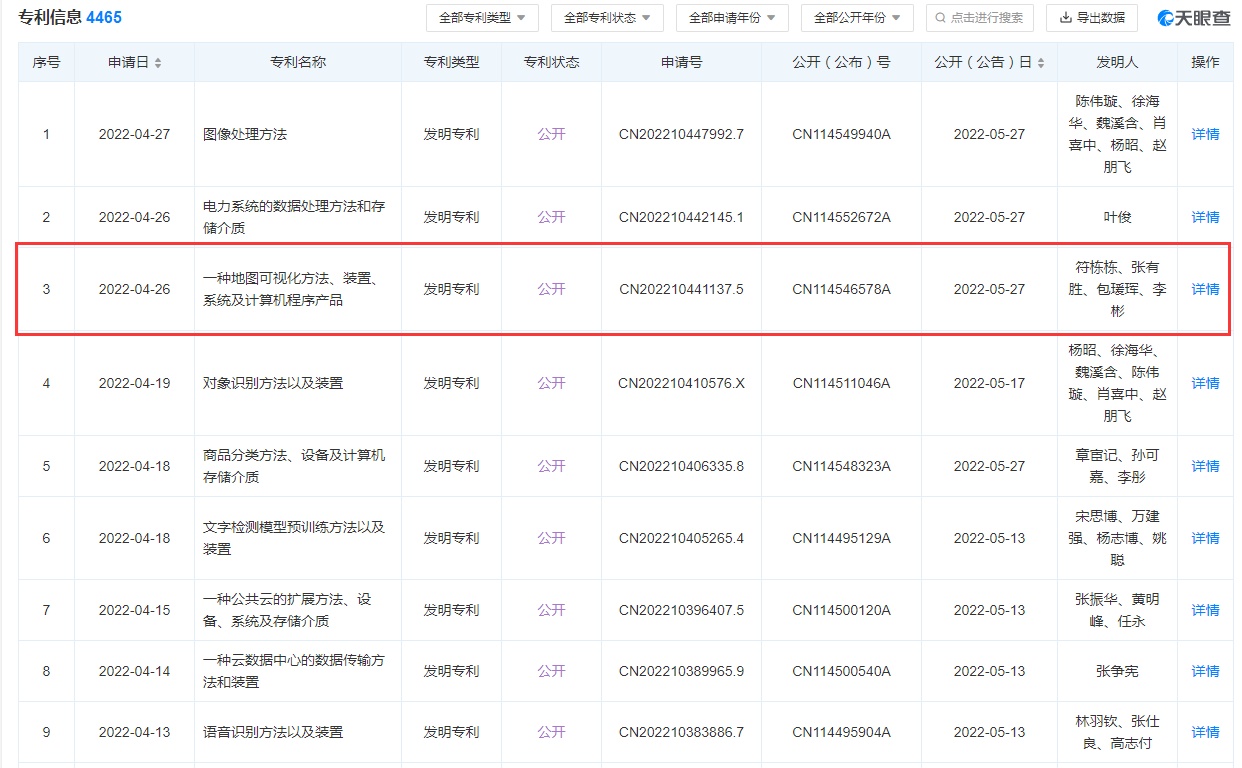The width and height of the screenshot is (1242, 768).
Task: Open 详情 for 图像处理方法 patent
Action: click(1205, 134)
